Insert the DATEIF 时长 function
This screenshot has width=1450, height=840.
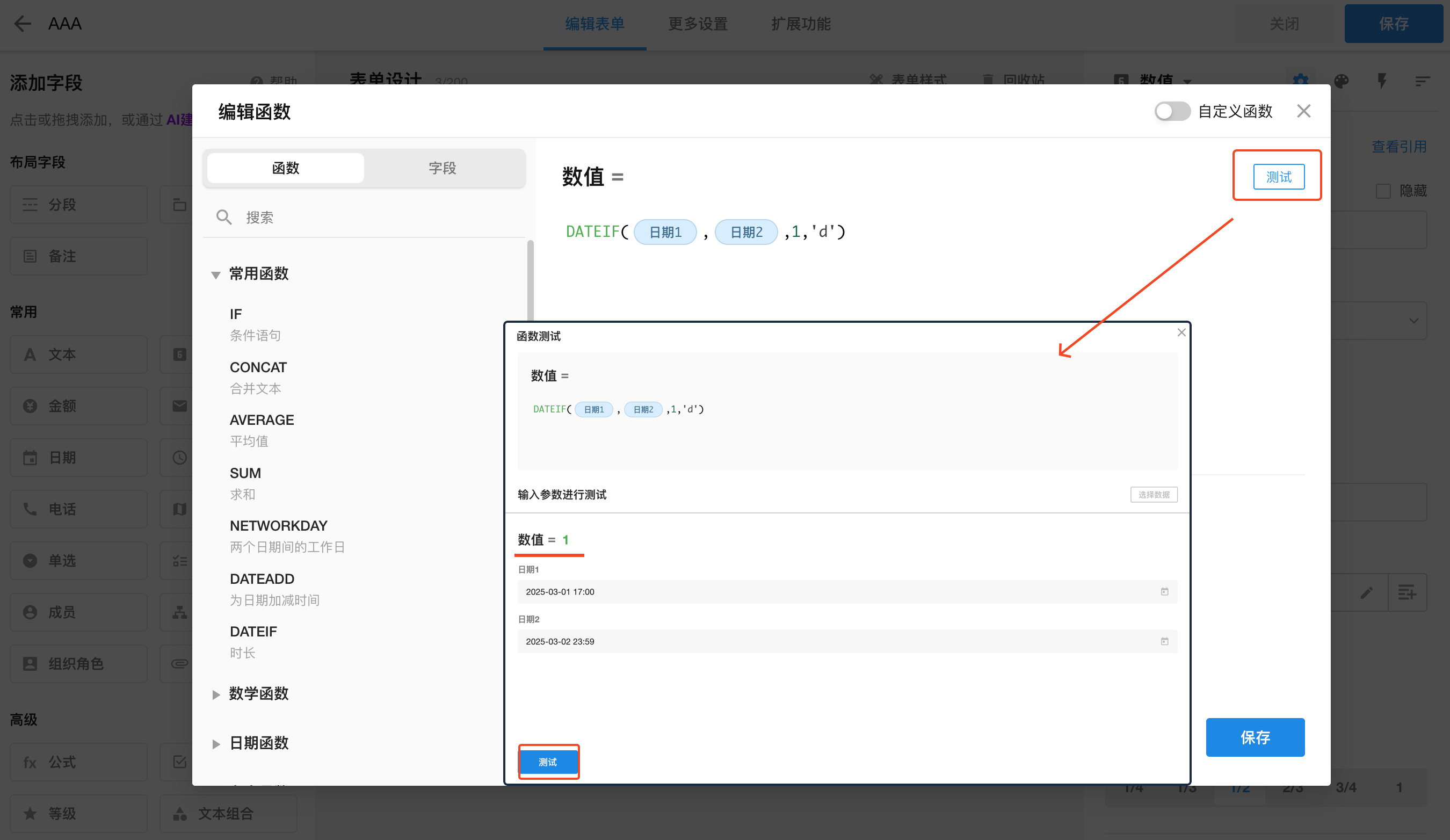pos(253,642)
